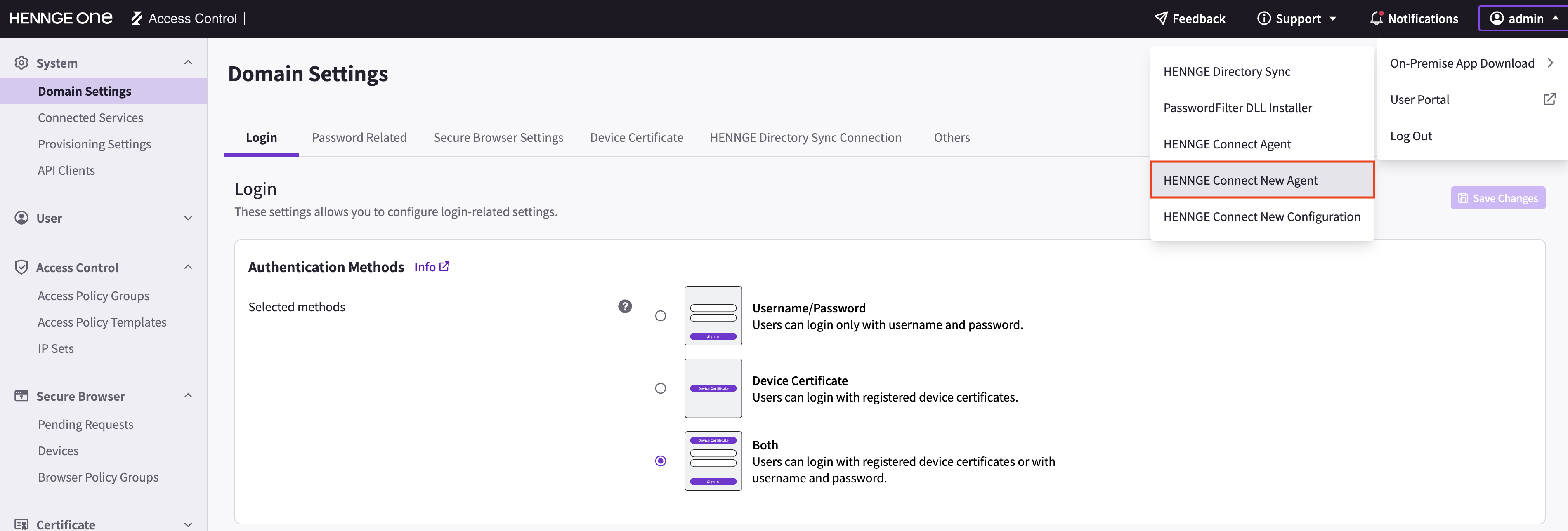Click the Access Control shield icon

(21, 267)
